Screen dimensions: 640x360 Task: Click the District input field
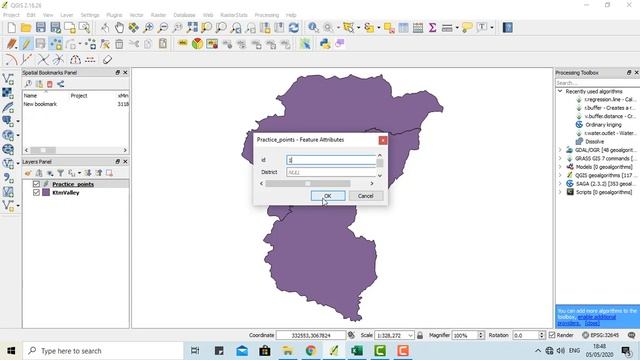coord(331,172)
